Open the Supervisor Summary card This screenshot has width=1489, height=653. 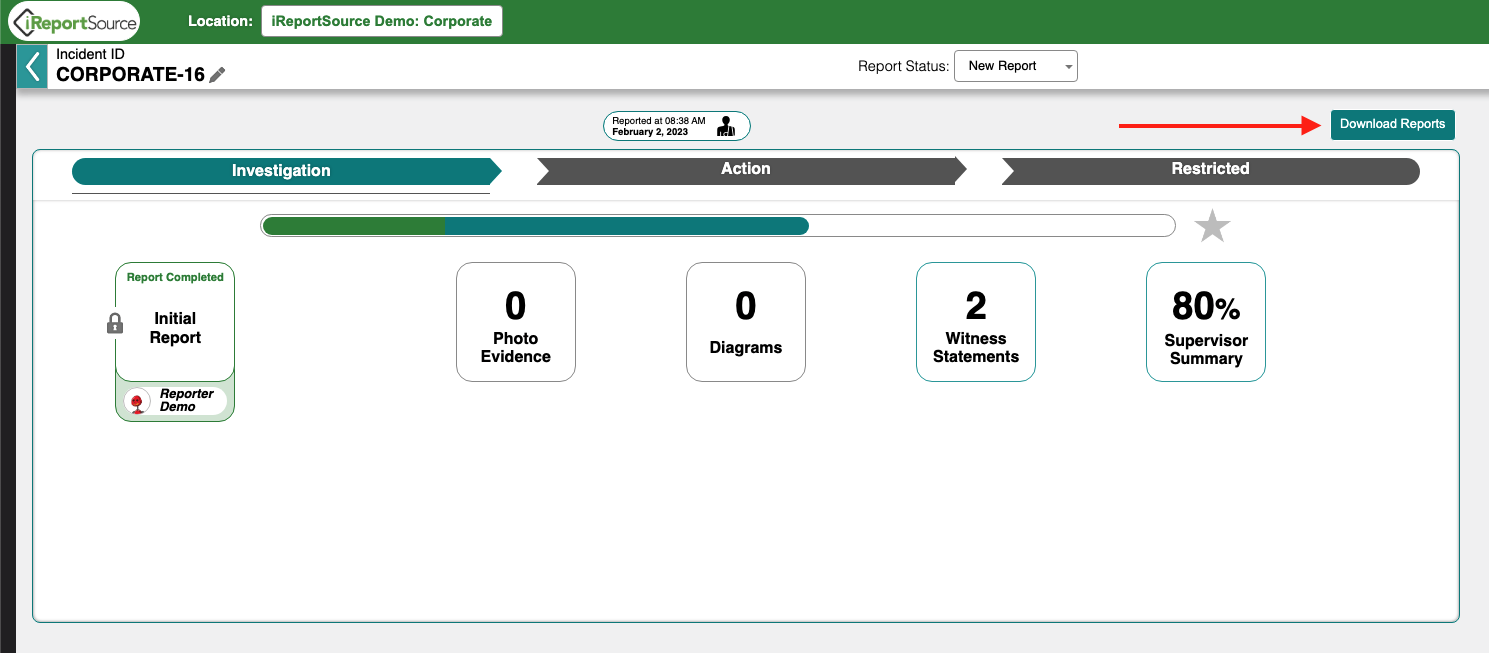(1206, 322)
